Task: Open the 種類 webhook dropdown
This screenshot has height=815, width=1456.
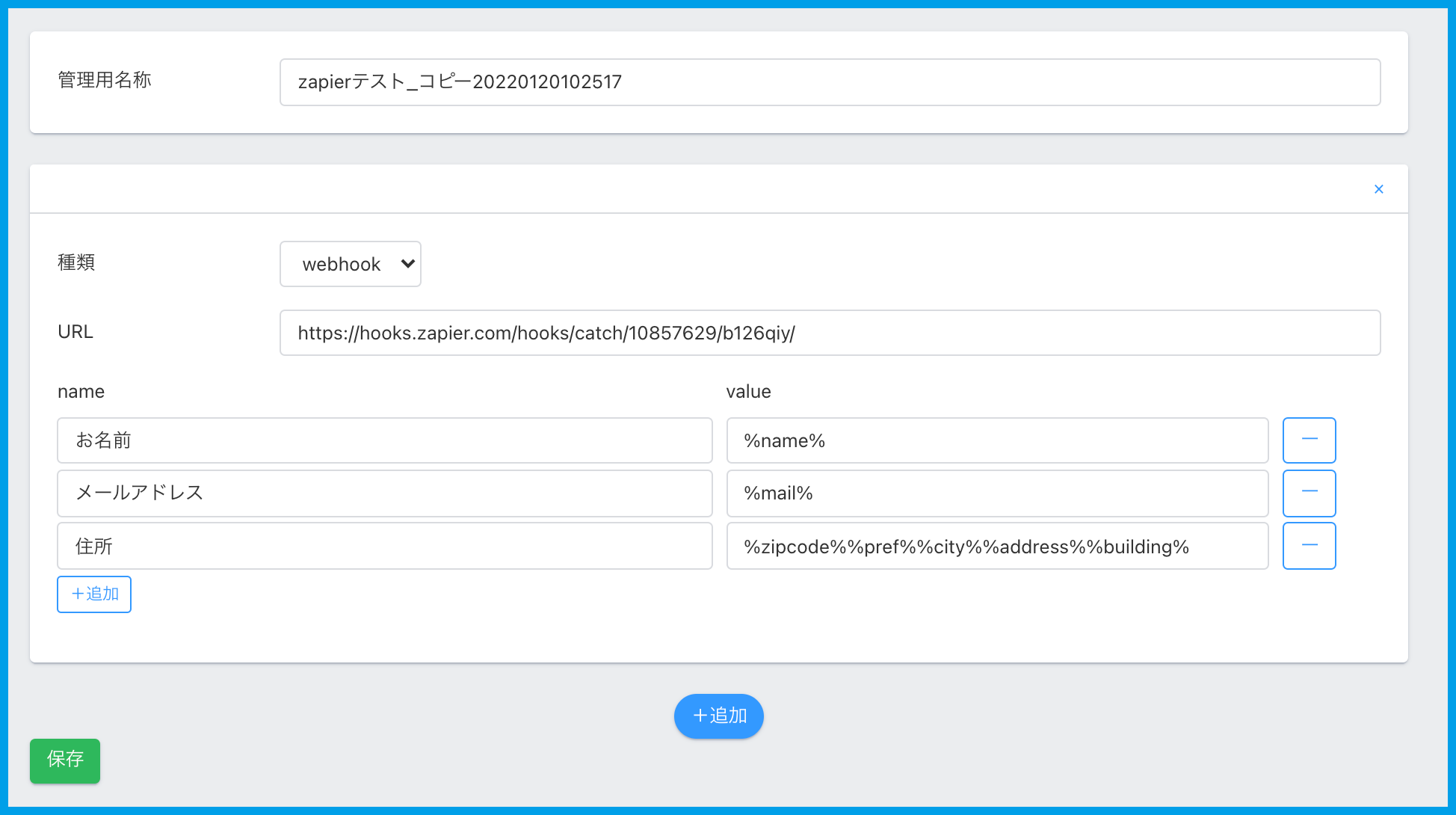Action: pyautogui.click(x=350, y=264)
